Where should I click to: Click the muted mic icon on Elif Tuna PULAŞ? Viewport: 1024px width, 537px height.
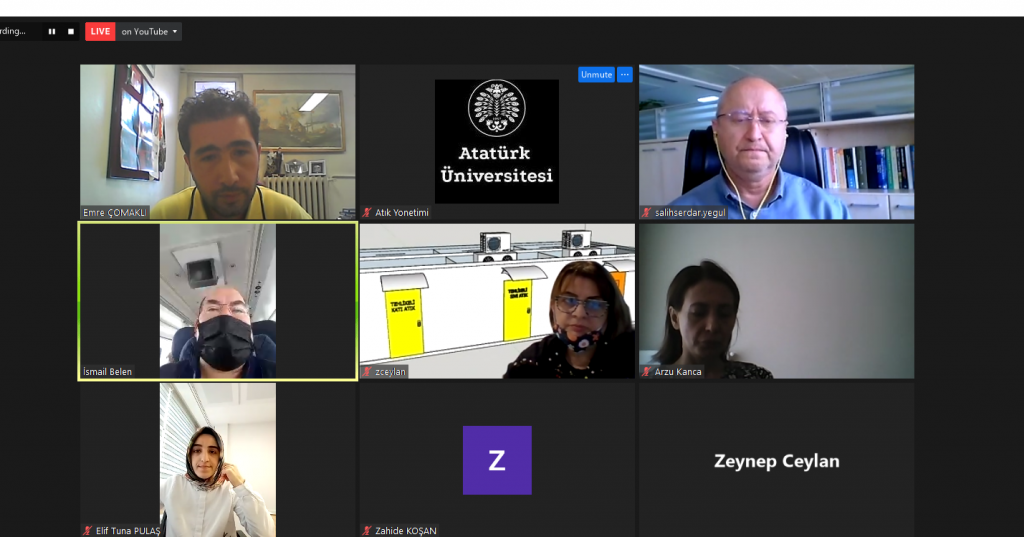pos(88,530)
